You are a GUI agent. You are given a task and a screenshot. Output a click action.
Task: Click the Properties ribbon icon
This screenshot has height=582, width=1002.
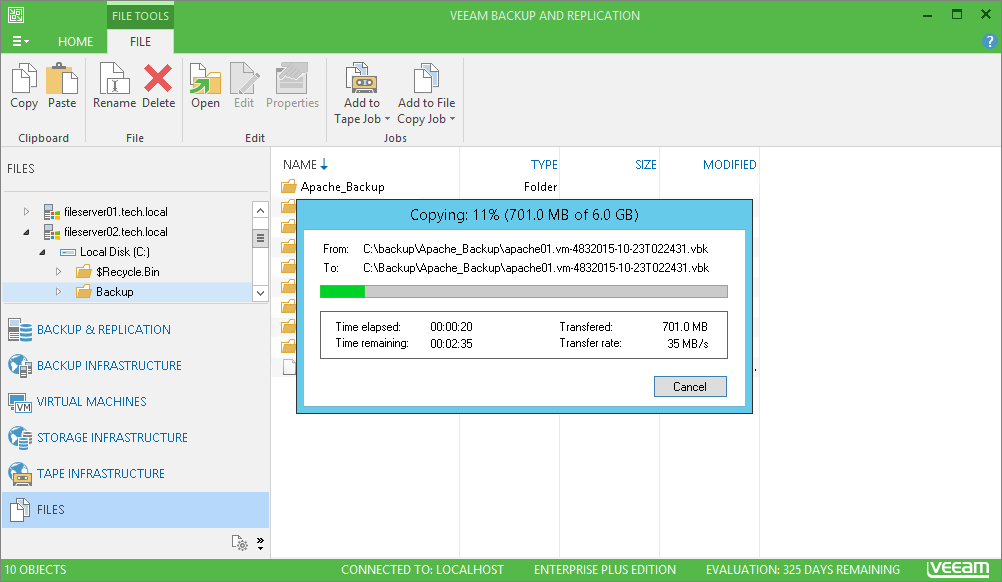[292, 79]
